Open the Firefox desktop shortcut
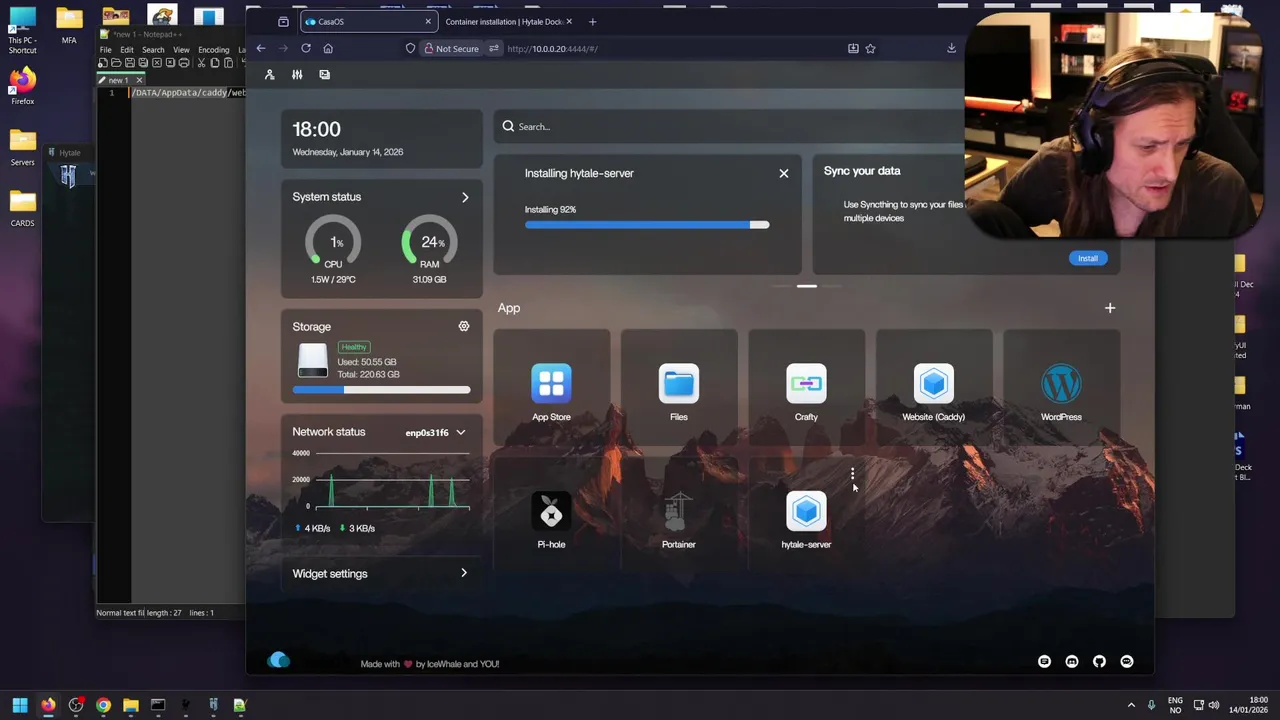The image size is (1280, 720). pyautogui.click(x=22, y=86)
